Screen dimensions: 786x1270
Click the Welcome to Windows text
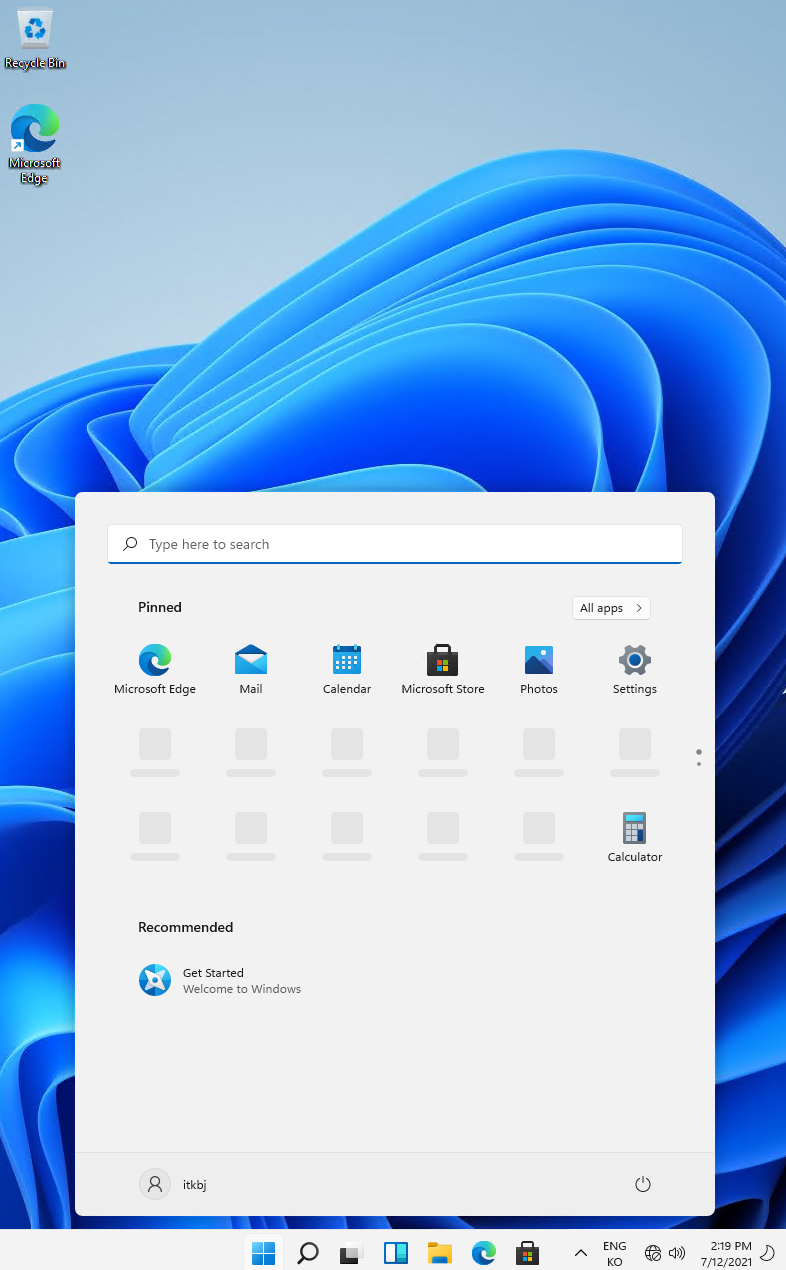pos(242,989)
